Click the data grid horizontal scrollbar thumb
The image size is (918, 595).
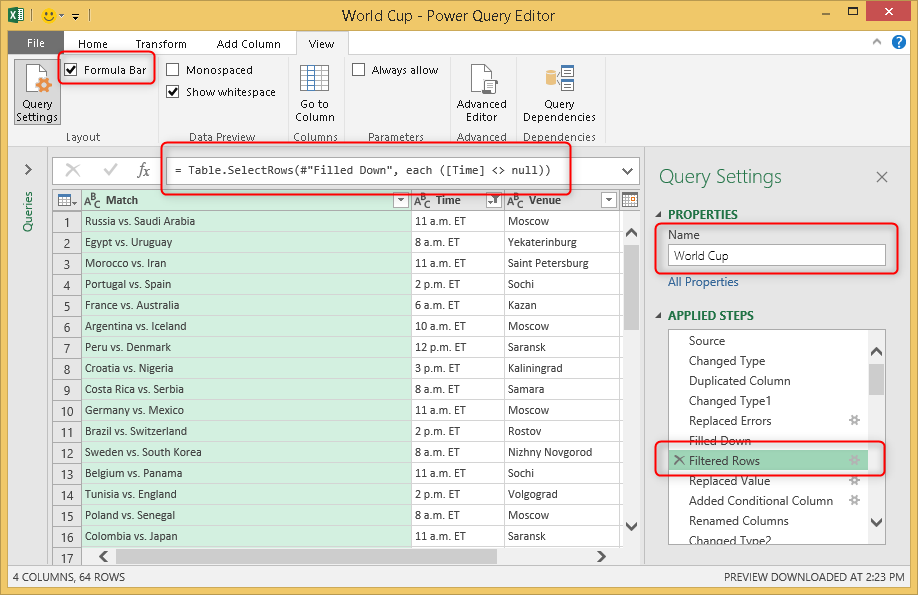[x=306, y=556]
